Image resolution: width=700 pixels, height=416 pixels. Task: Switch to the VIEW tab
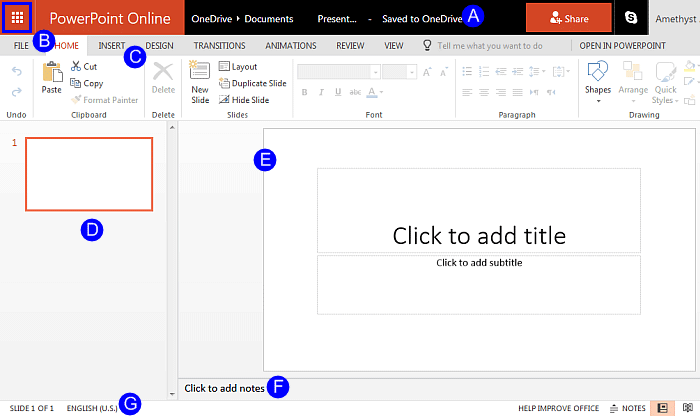393,46
